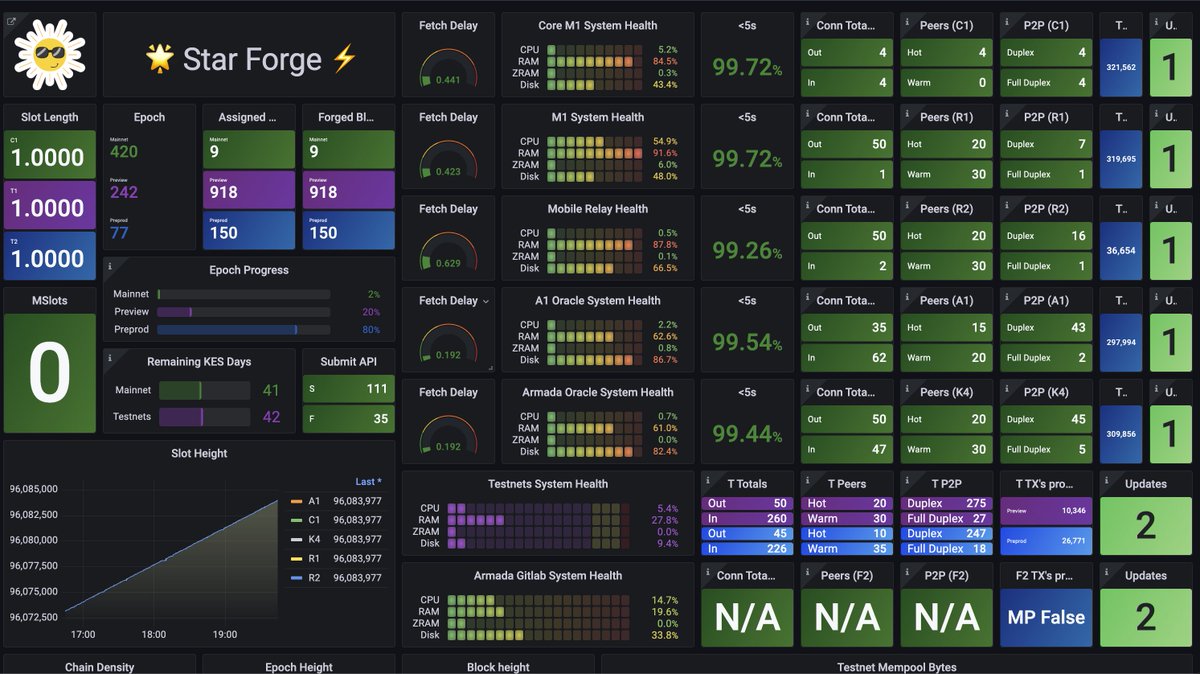Viewport: 1200px width, 674px height.
Task: Click the info icon on P2P (C1)
Action: coord(1006,22)
